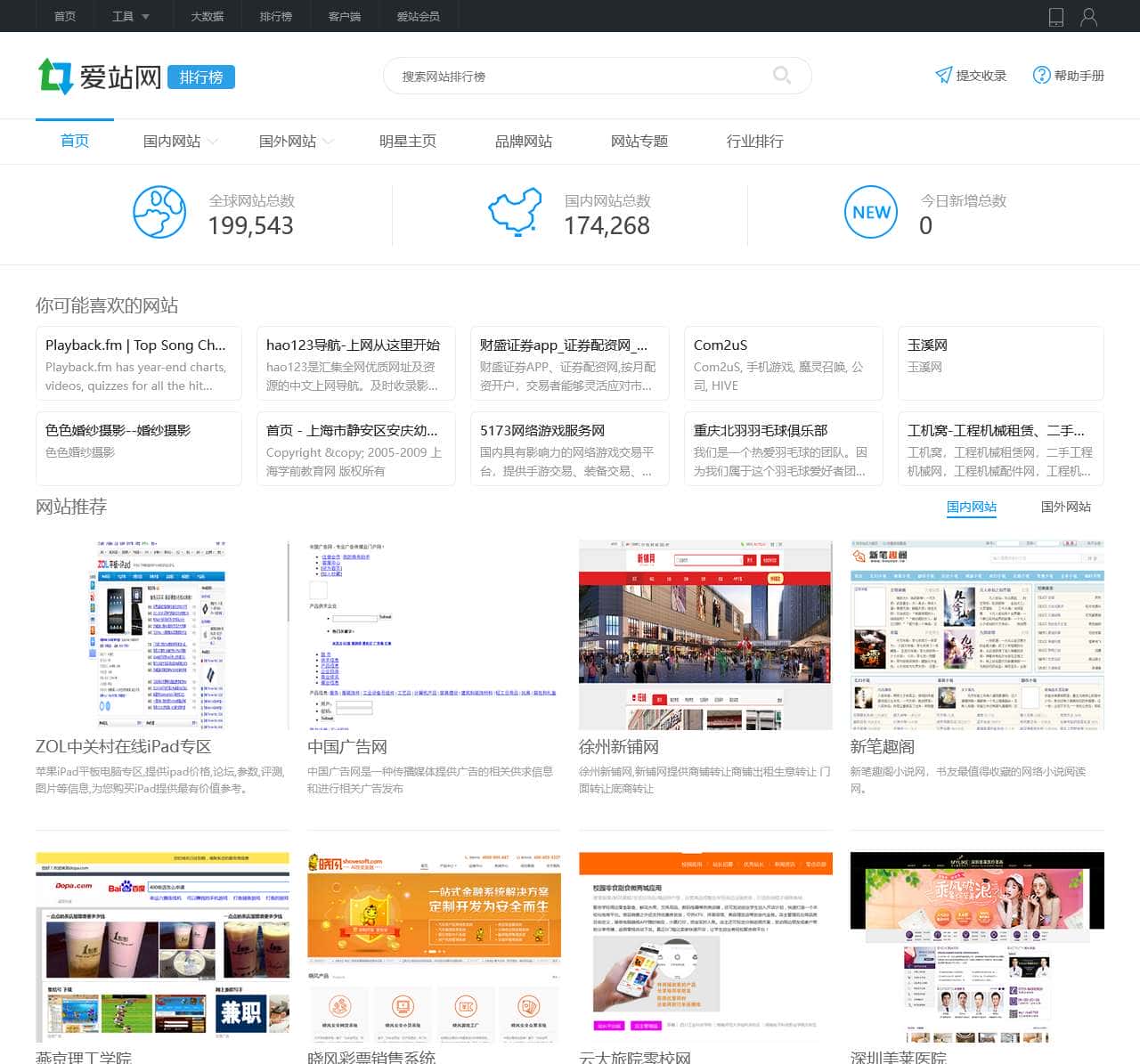Expand the 国内网站 navigation dropdown
1140x1064 pixels.
tap(181, 142)
